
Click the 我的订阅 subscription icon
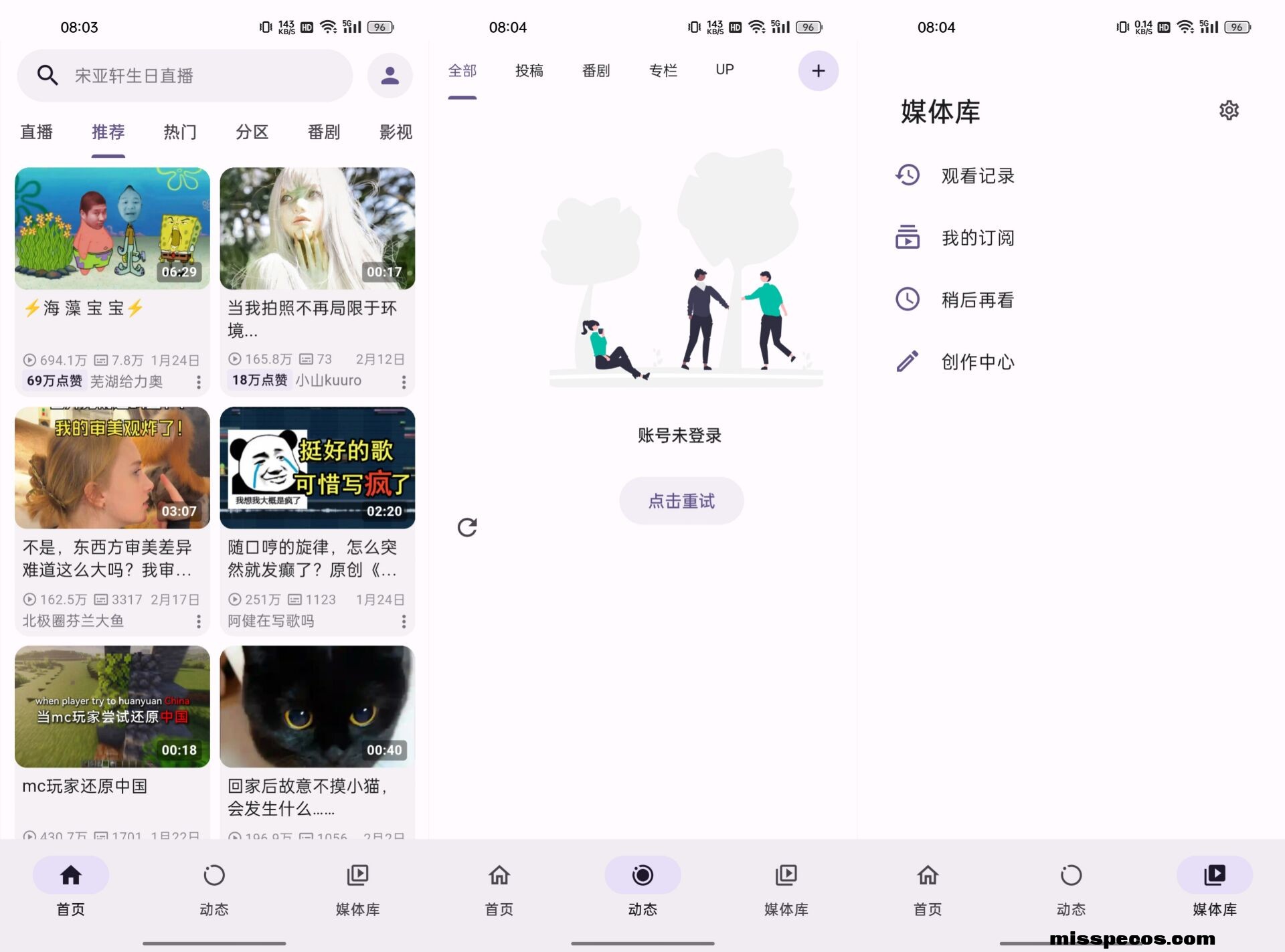pos(908,237)
